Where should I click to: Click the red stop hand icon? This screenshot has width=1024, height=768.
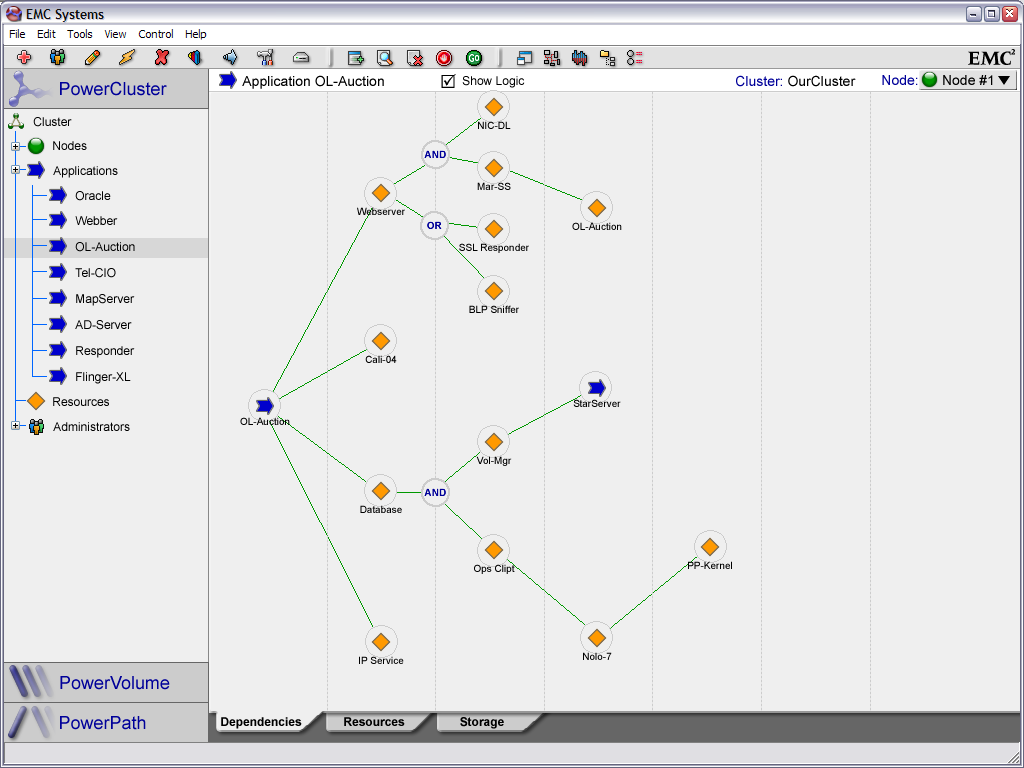coord(444,58)
